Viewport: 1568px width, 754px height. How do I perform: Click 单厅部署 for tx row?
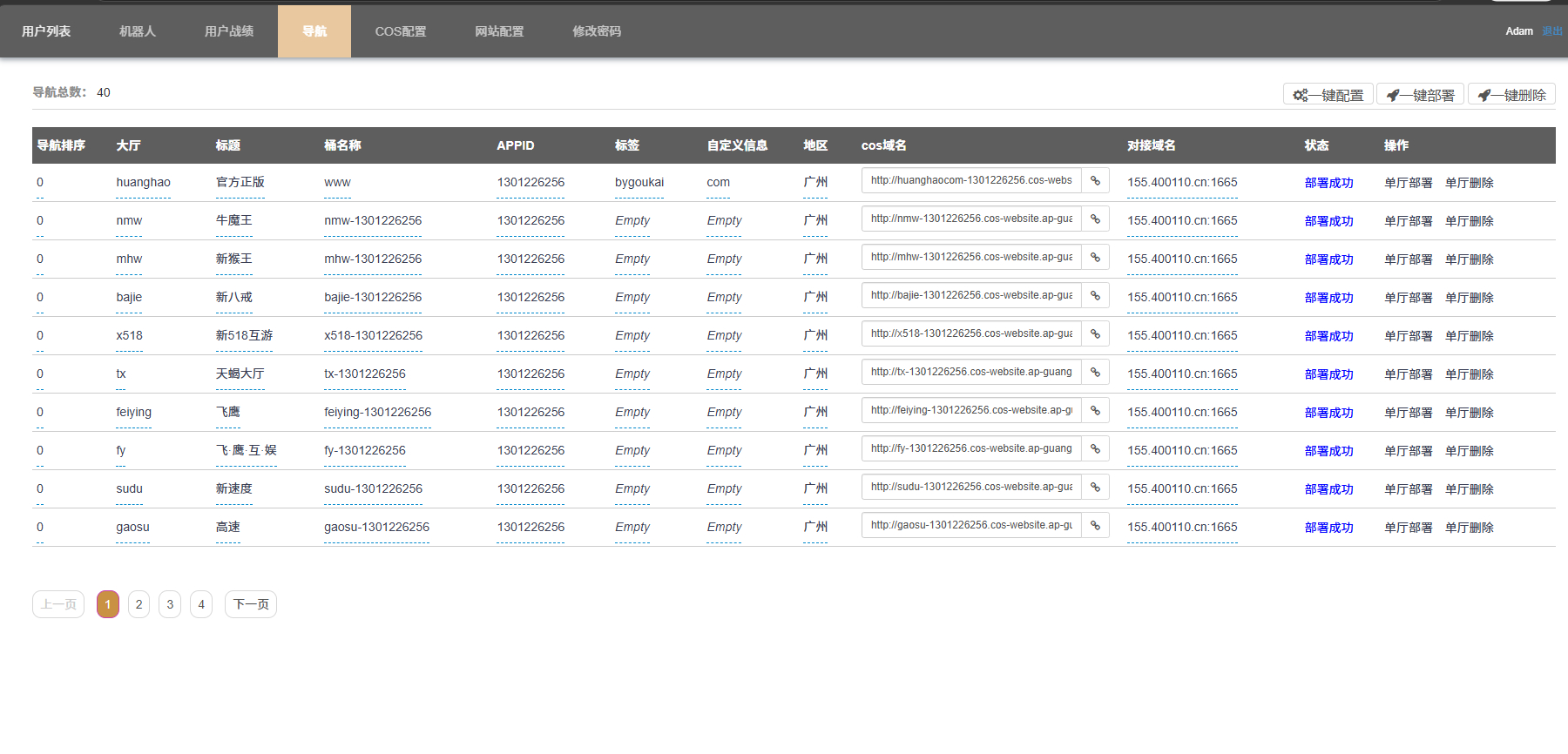pyautogui.click(x=1409, y=374)
